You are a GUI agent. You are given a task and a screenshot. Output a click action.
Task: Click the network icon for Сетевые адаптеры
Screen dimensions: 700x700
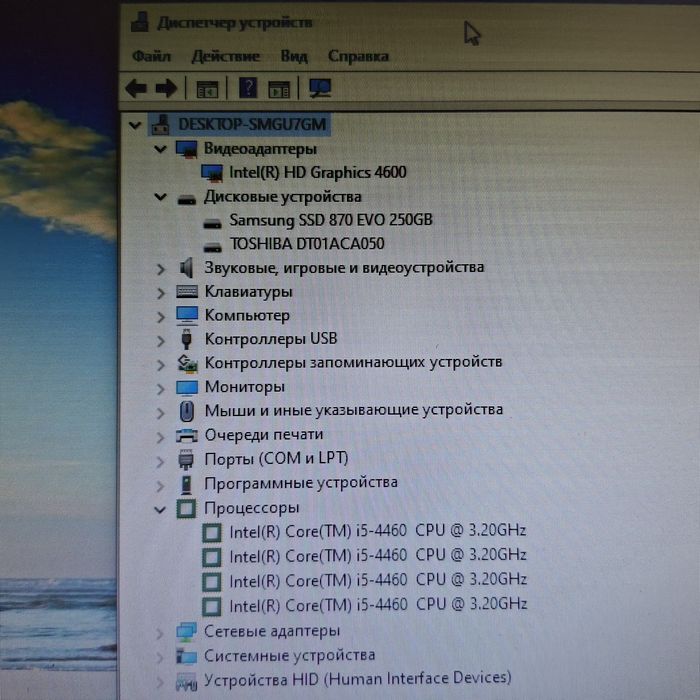click(x=187, y=632)
